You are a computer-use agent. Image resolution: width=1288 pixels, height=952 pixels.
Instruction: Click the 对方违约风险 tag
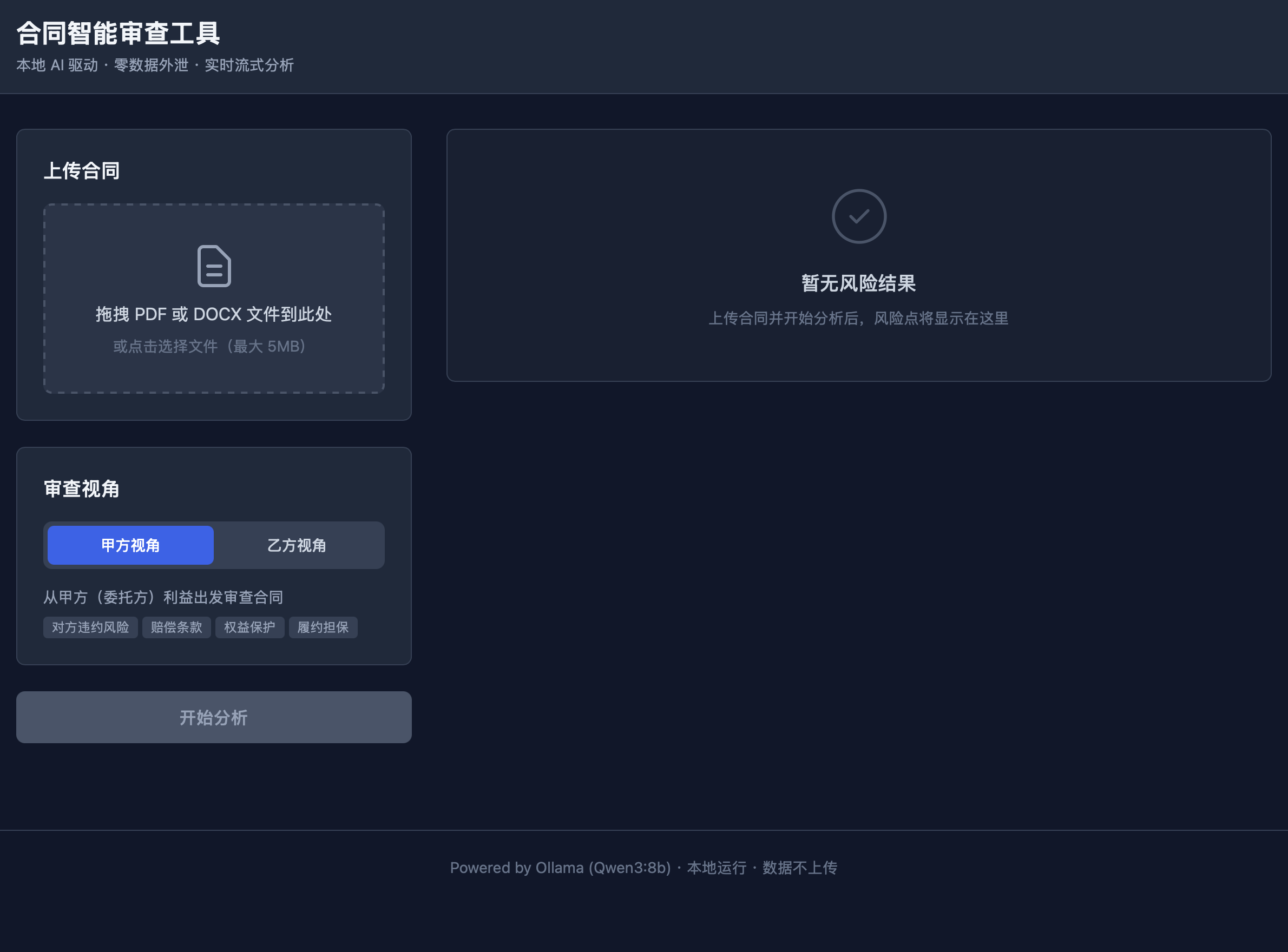(90, 627)
